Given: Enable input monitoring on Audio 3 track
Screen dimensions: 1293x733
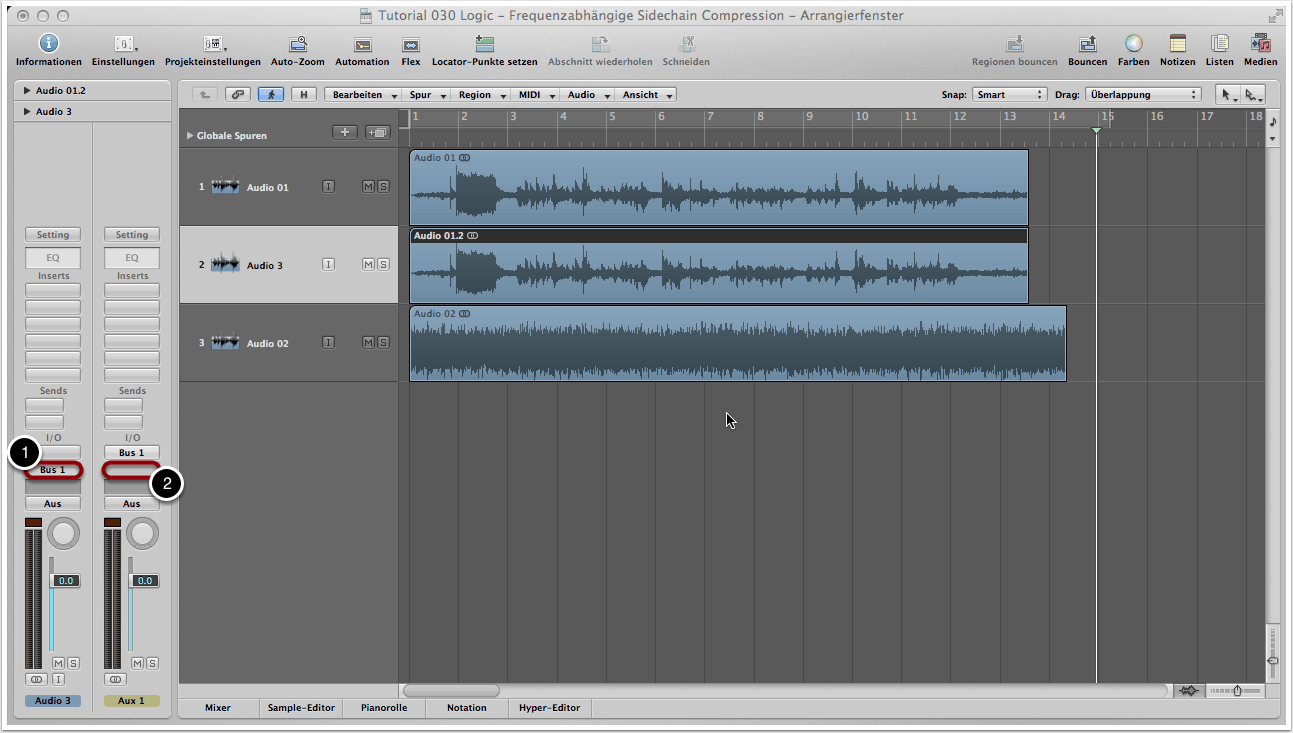Looking at the screenshot, I should [328, 265].
